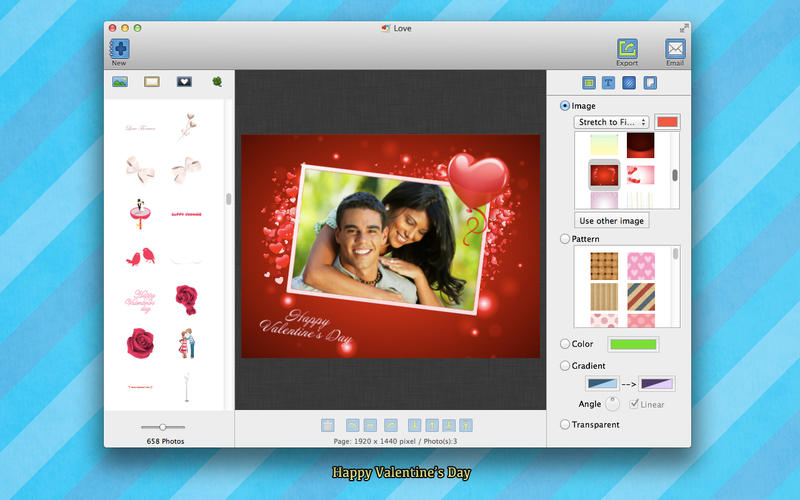This screenshot has width=800, height=500.
Task: Switch to the frames tab
Action: (152, 82)
